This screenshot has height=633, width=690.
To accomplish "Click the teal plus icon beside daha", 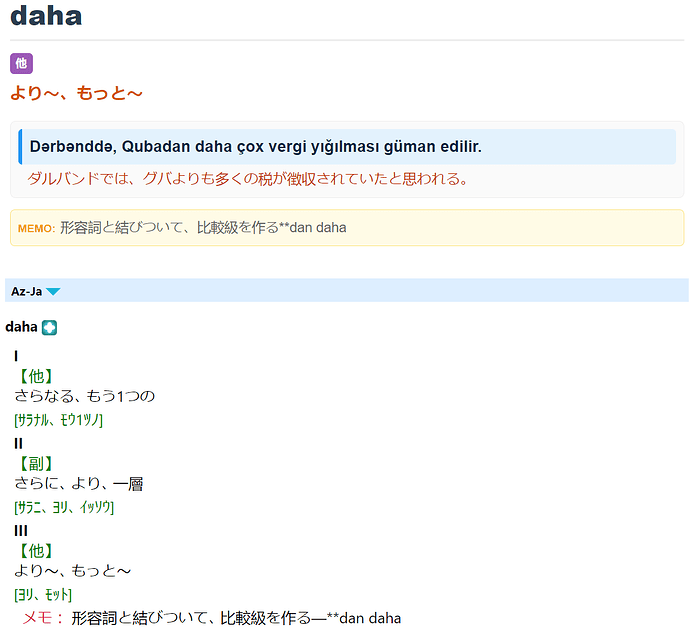I will pos(50,327).
